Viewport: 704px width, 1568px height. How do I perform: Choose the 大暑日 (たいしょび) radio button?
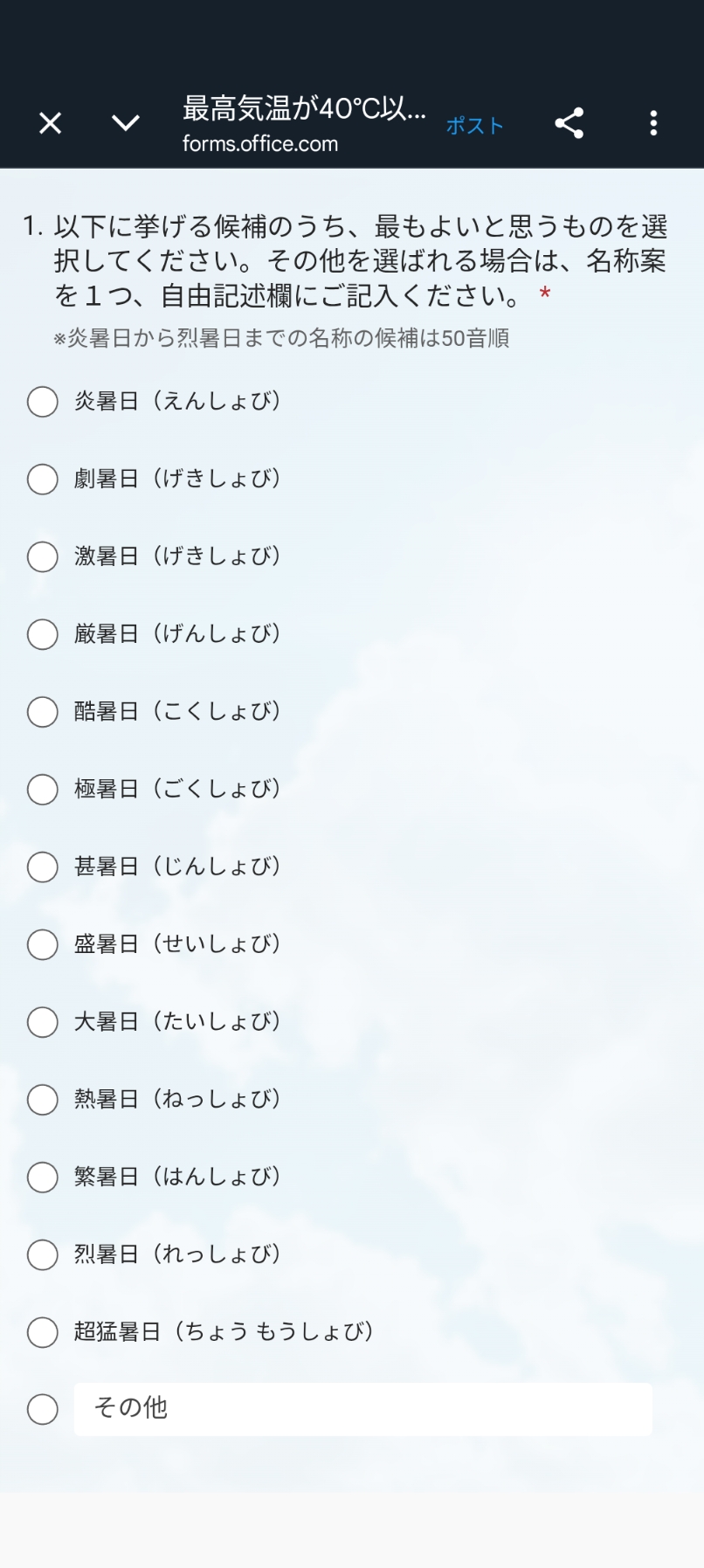pos(43,1022)
